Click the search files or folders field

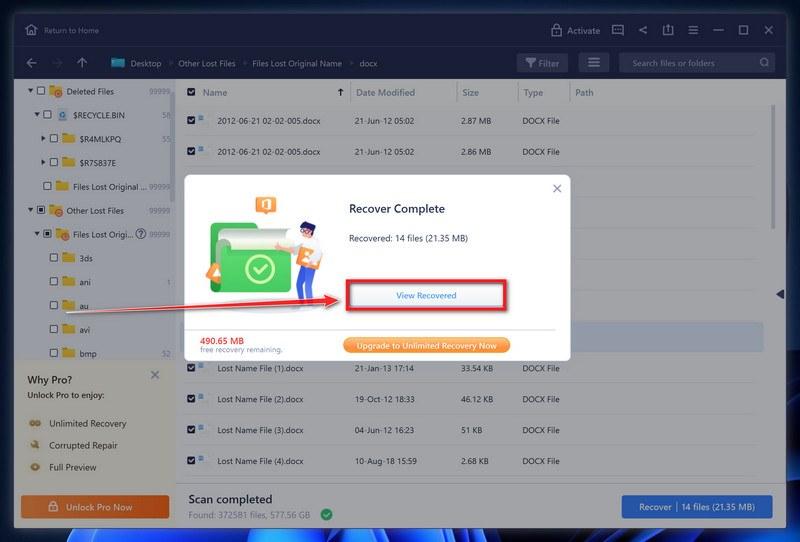pos(696,63)
